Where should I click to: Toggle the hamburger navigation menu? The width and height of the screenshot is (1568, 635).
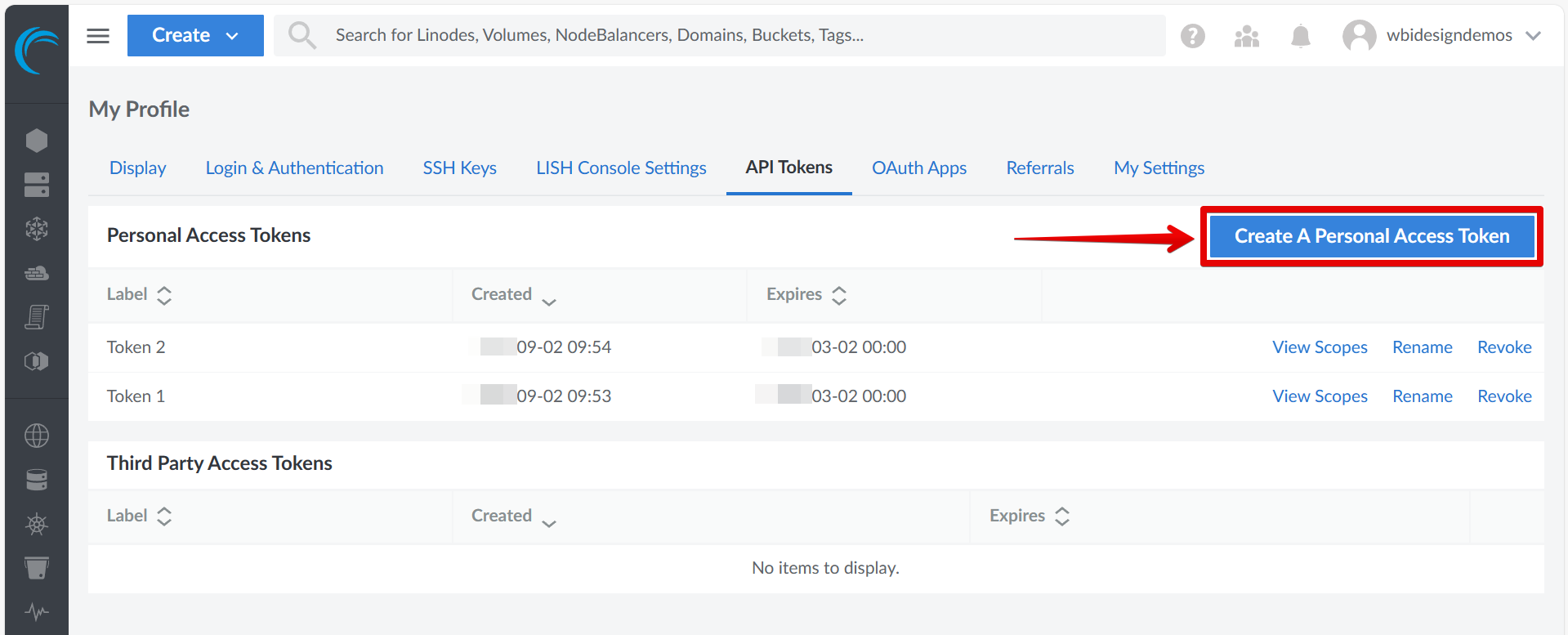coord(98,35)
